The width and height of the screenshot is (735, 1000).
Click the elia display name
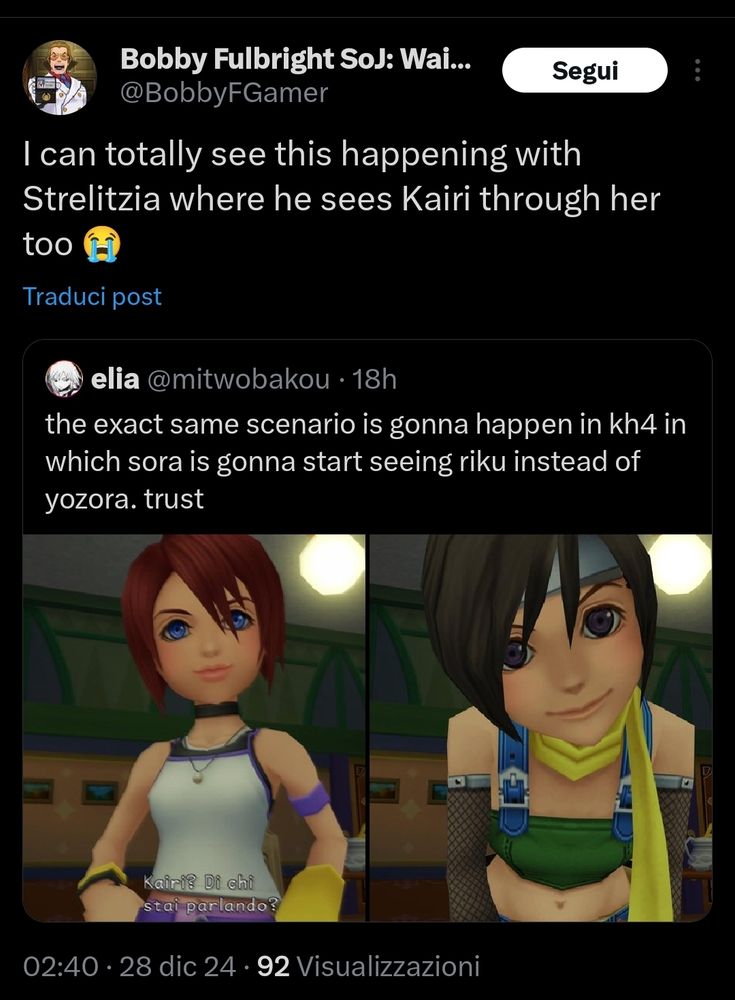(x=115, y=379)
